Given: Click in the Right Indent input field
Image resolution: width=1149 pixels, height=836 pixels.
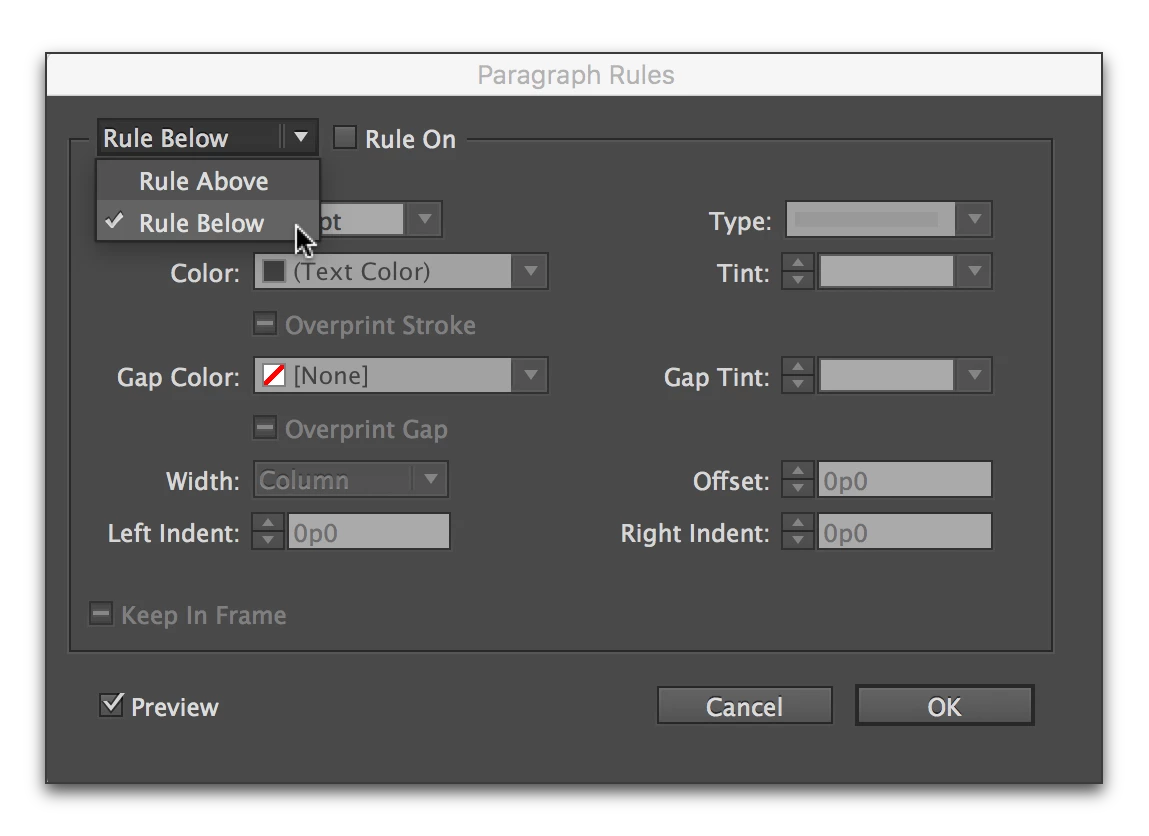Looking at the screenshot, I should (905, 533).
